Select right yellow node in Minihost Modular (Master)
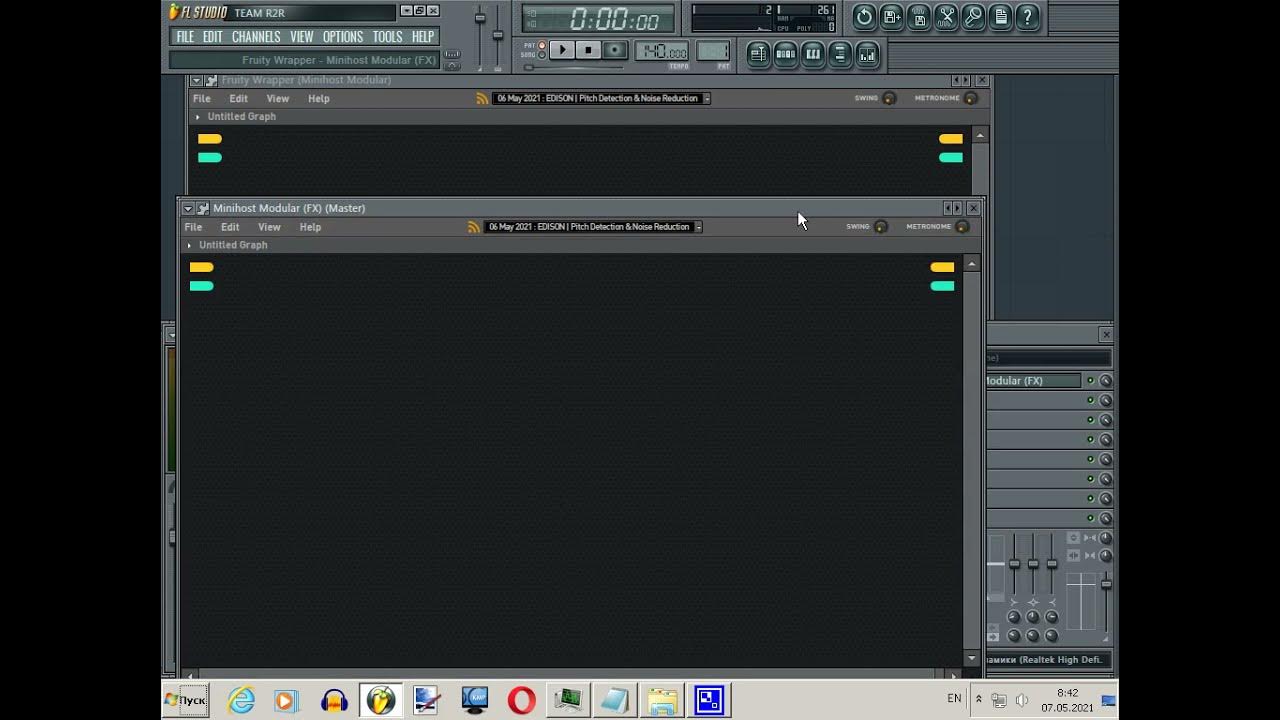Image resolution: width=1280 pixels, height=720 pixels. (x=942, y=267)
